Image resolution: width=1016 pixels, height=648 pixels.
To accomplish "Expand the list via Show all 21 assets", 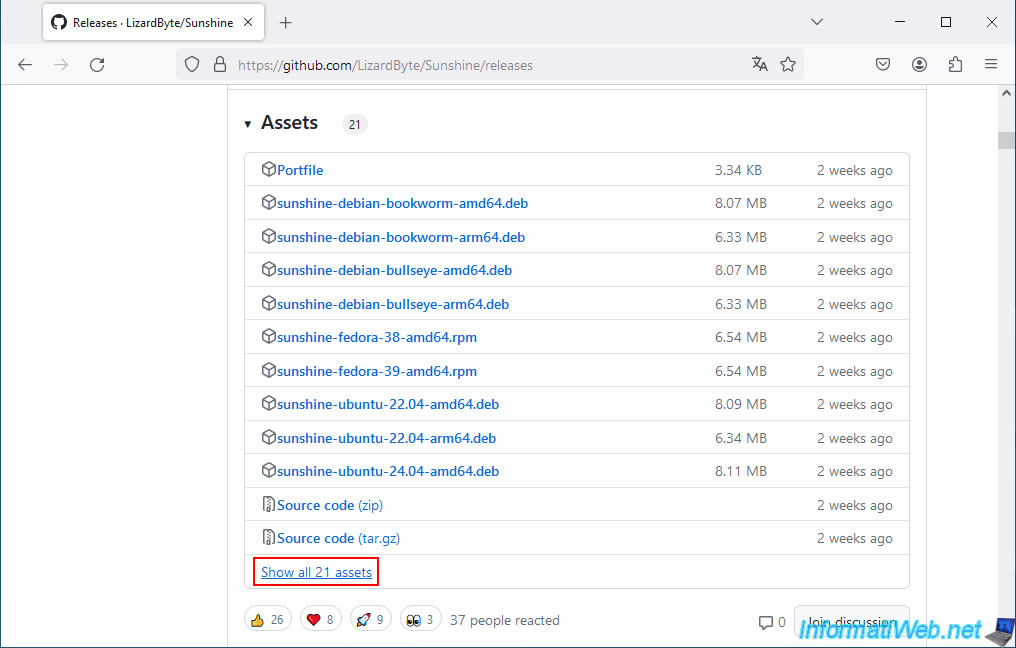I will (316, 572).
